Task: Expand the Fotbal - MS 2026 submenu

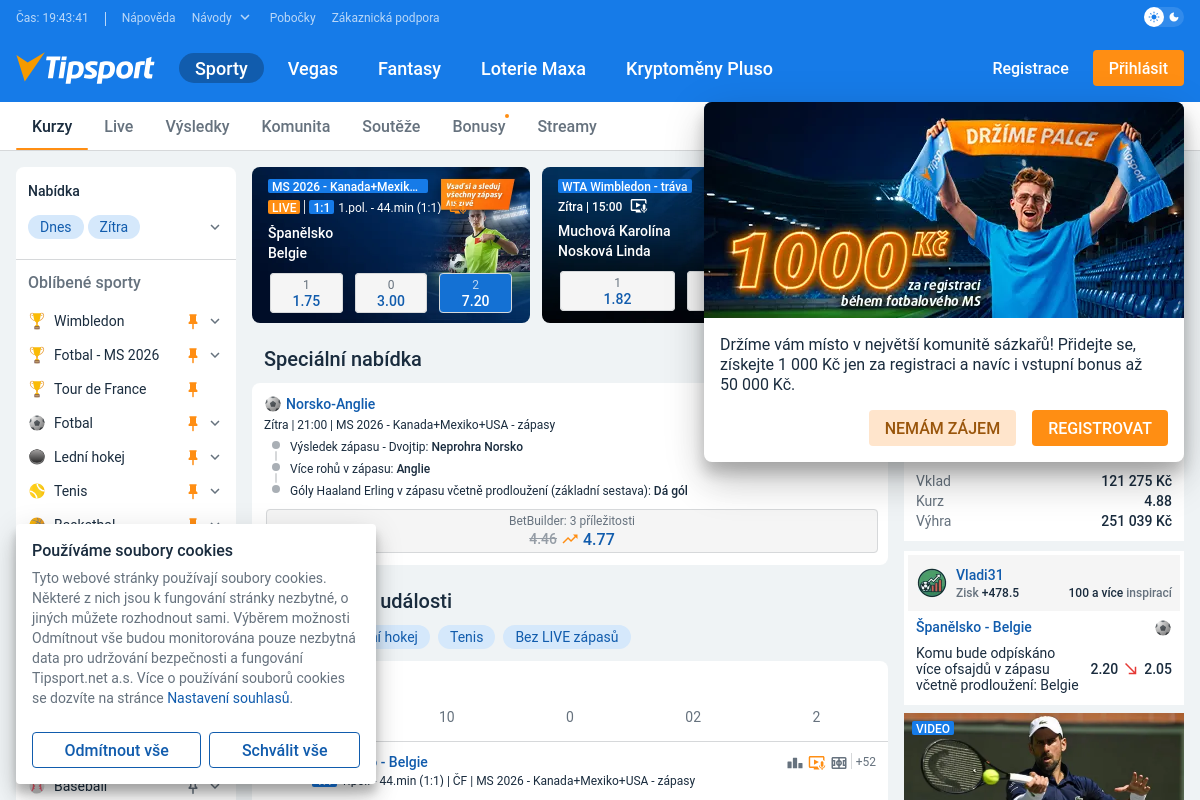Action: [215, 355]
